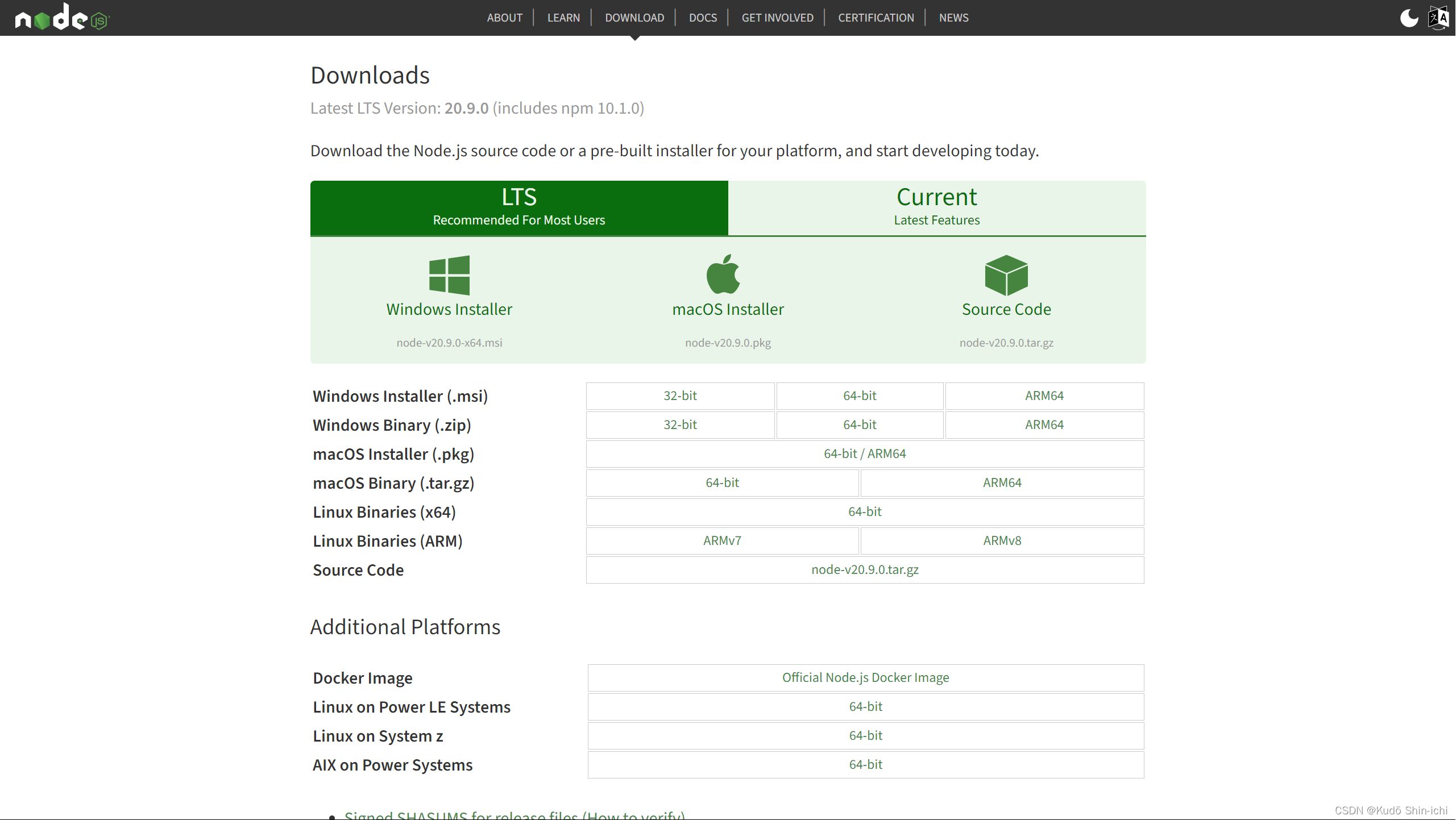1456x820 pixels.
Task: Select the LTS release tab
Action: (x=518, y=207)
